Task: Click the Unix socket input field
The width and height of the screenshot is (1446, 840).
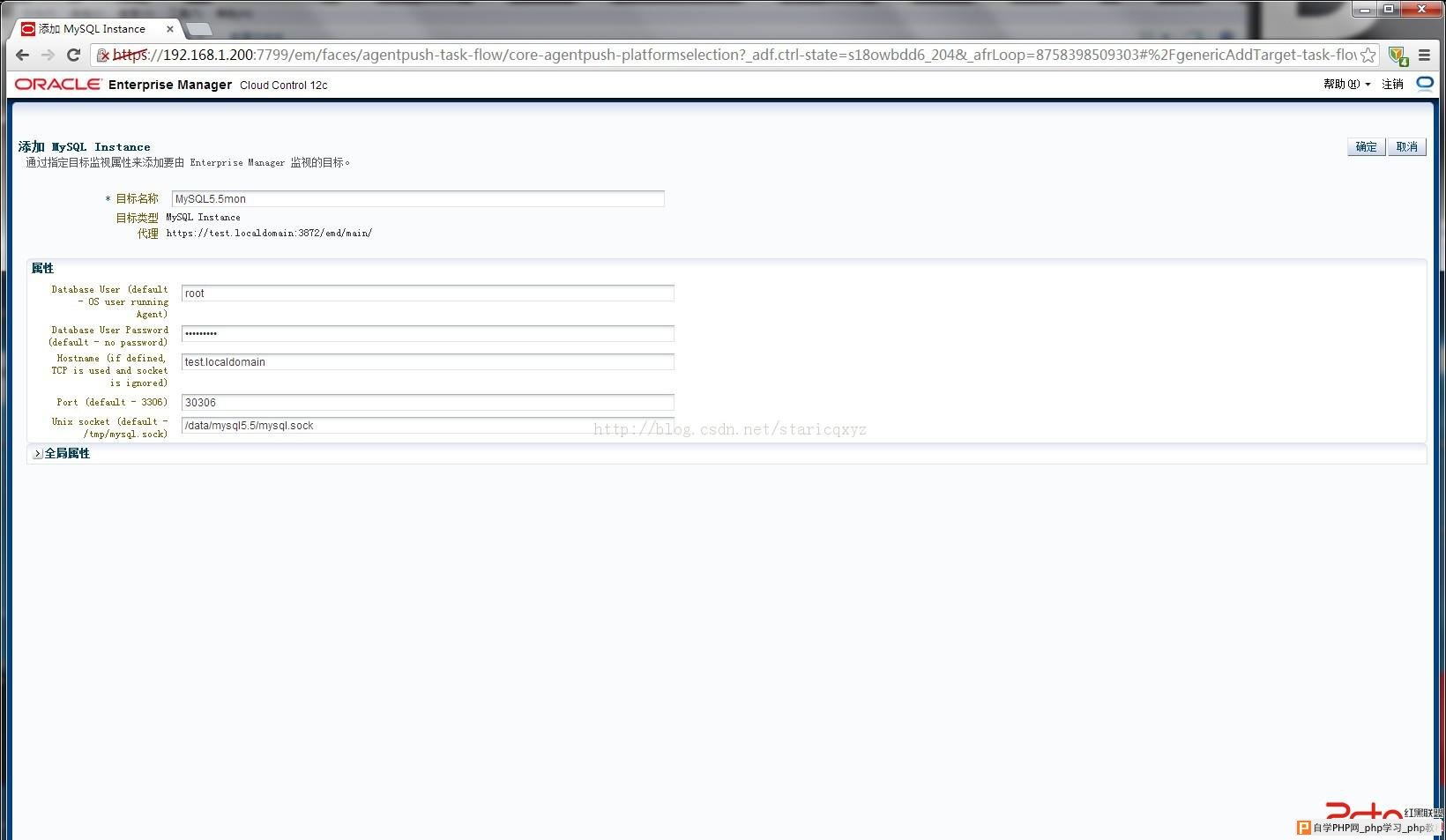Action: click(428, 426)
